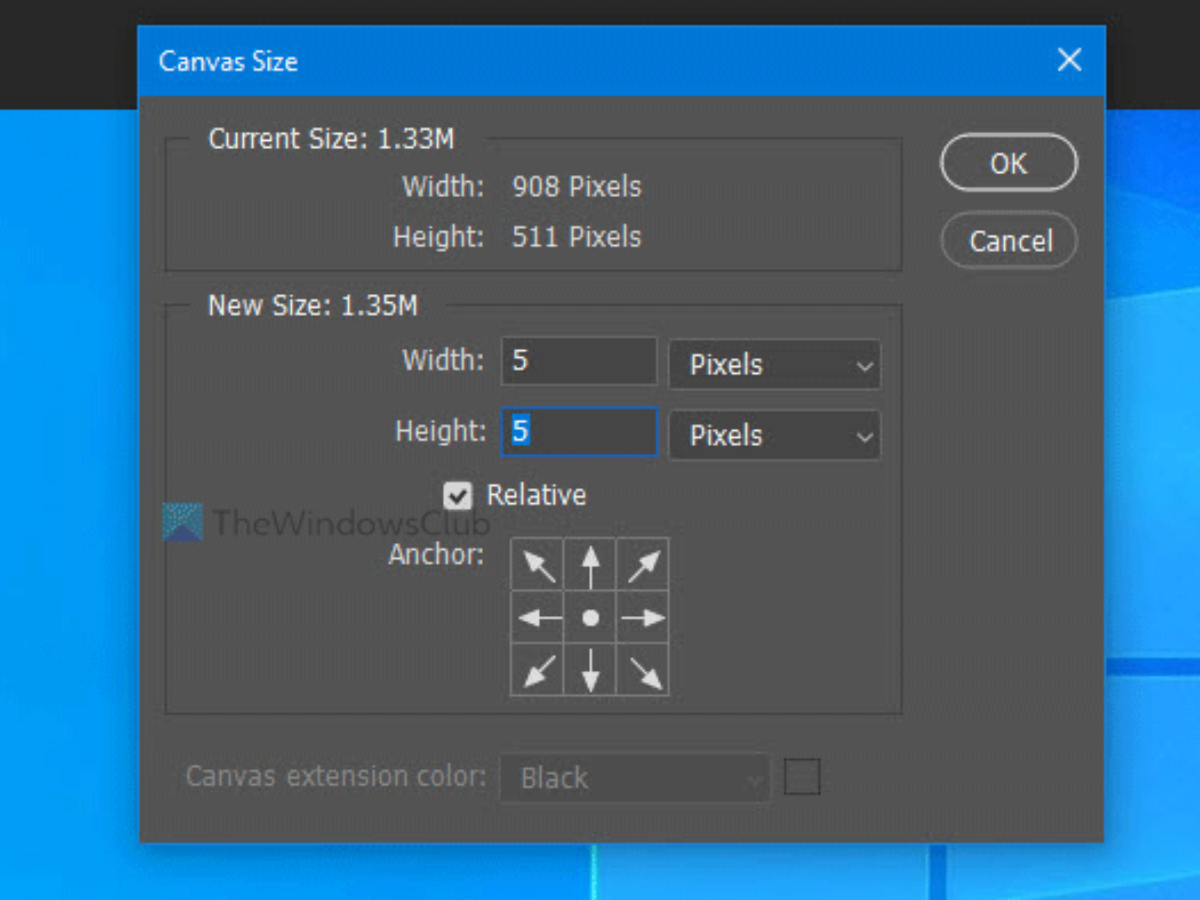Click the Cancel button
1200x900 pixels.
1008,241
